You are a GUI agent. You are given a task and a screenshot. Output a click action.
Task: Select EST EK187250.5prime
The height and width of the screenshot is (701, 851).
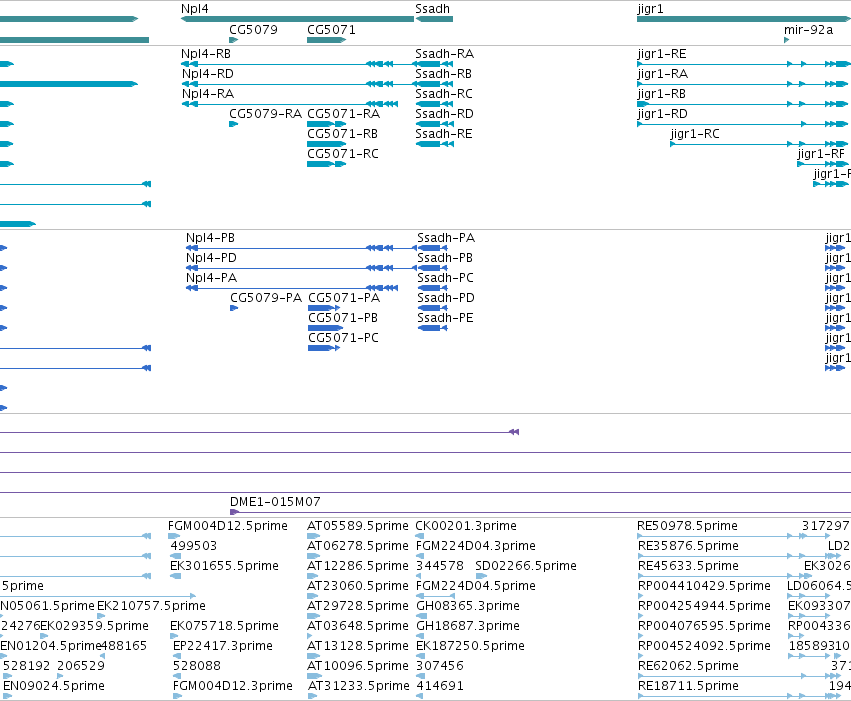470,646
